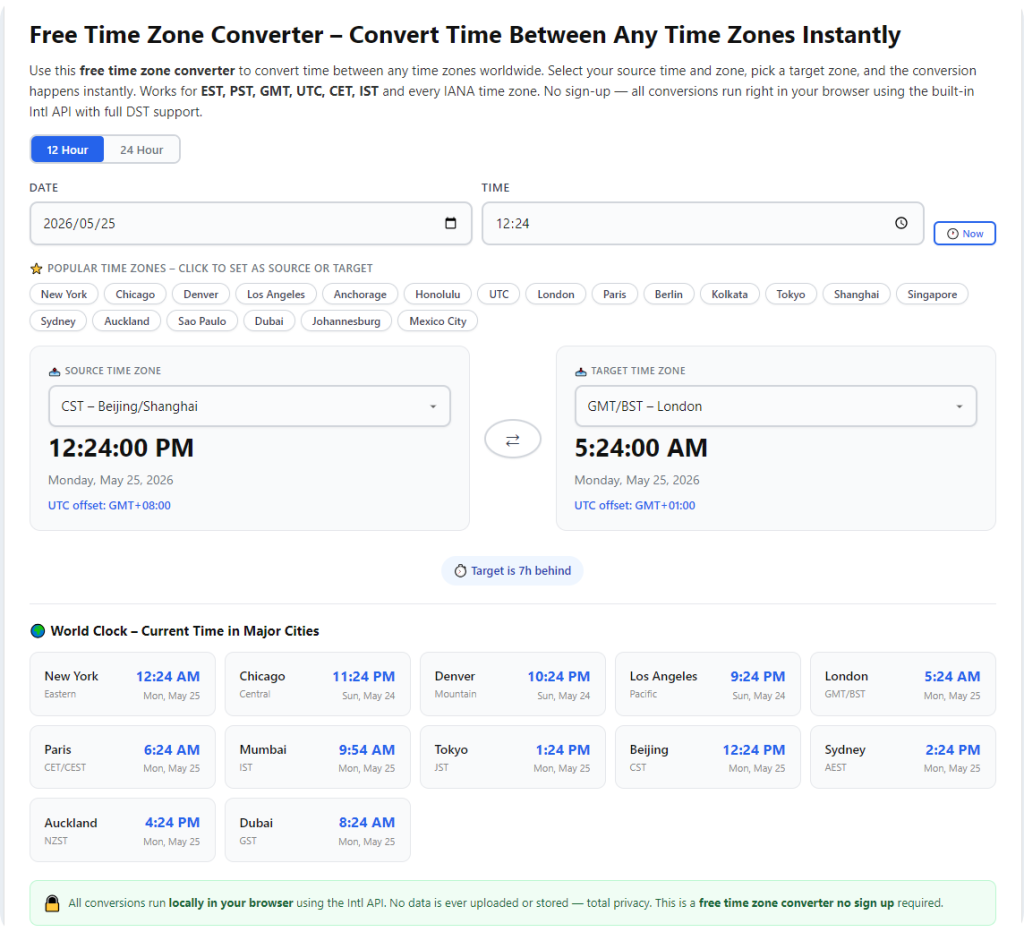Click the globe icon beside World Clock heading

[38, 631]
